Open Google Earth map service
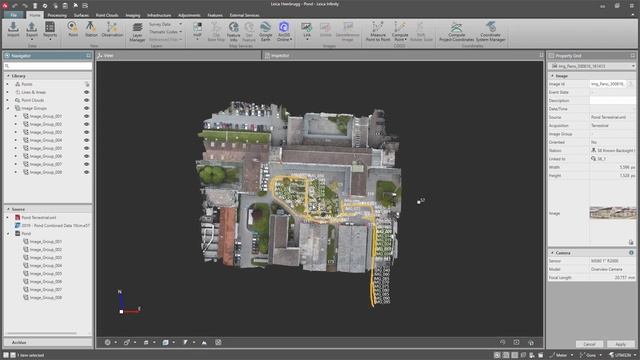 click(265, 32)
